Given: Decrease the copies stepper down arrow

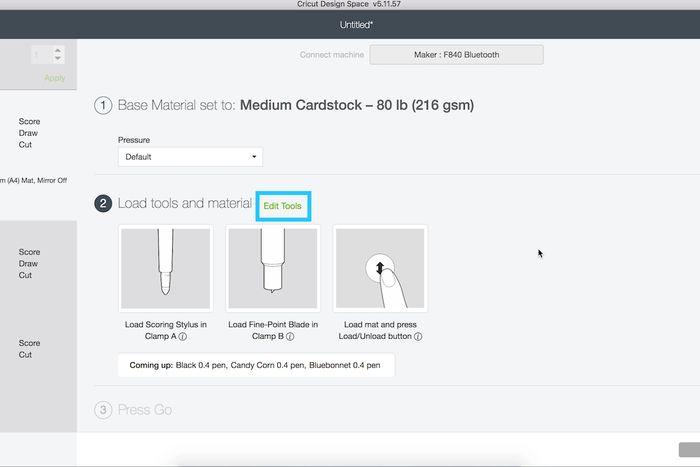Looking at the screenshot, I should pos(57,59).
